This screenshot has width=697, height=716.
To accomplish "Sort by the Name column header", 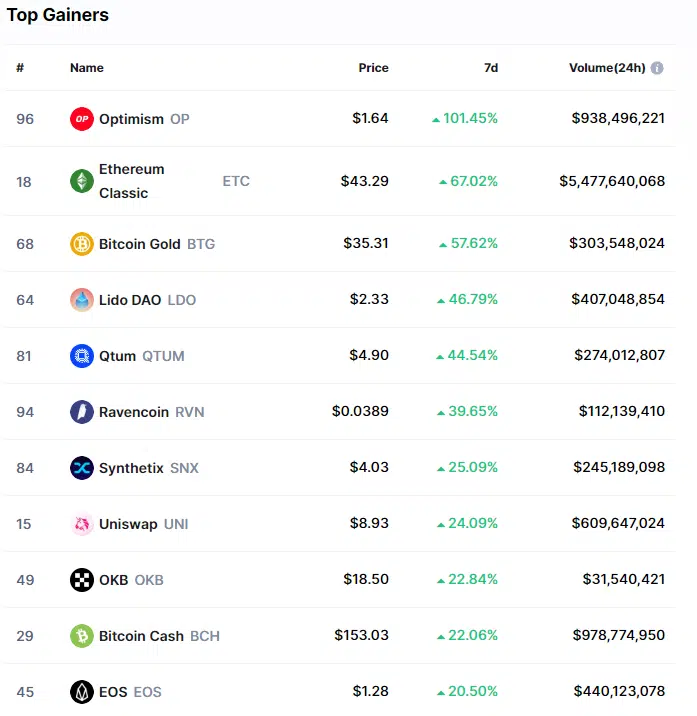I will click(87, 68).
